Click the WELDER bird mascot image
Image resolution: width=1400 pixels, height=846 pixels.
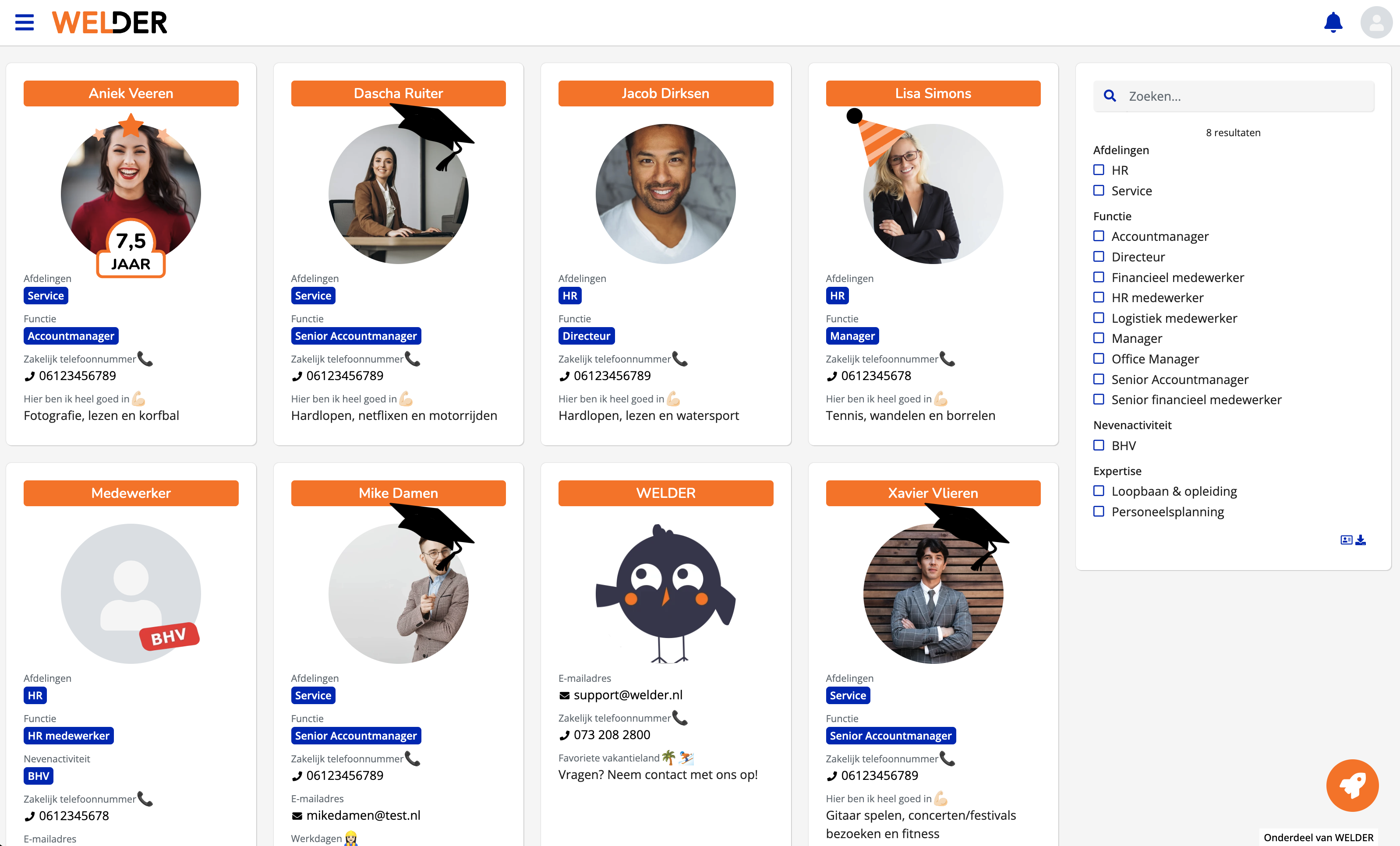point(665,593)
